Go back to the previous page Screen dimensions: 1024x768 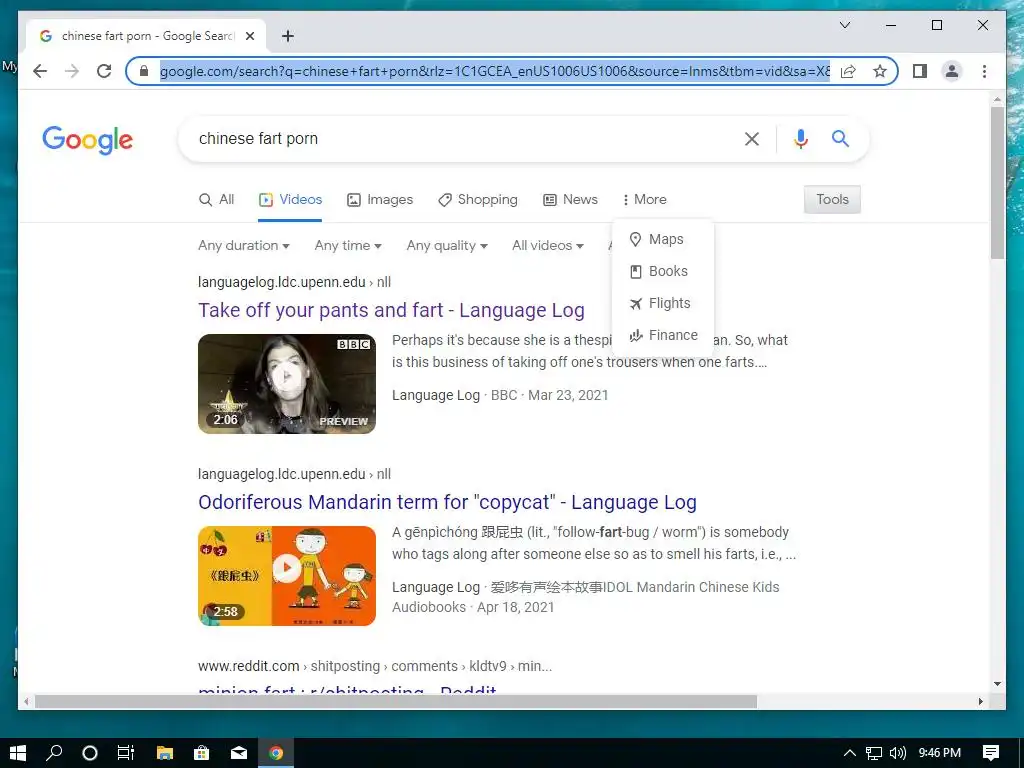tap(40, 71)
